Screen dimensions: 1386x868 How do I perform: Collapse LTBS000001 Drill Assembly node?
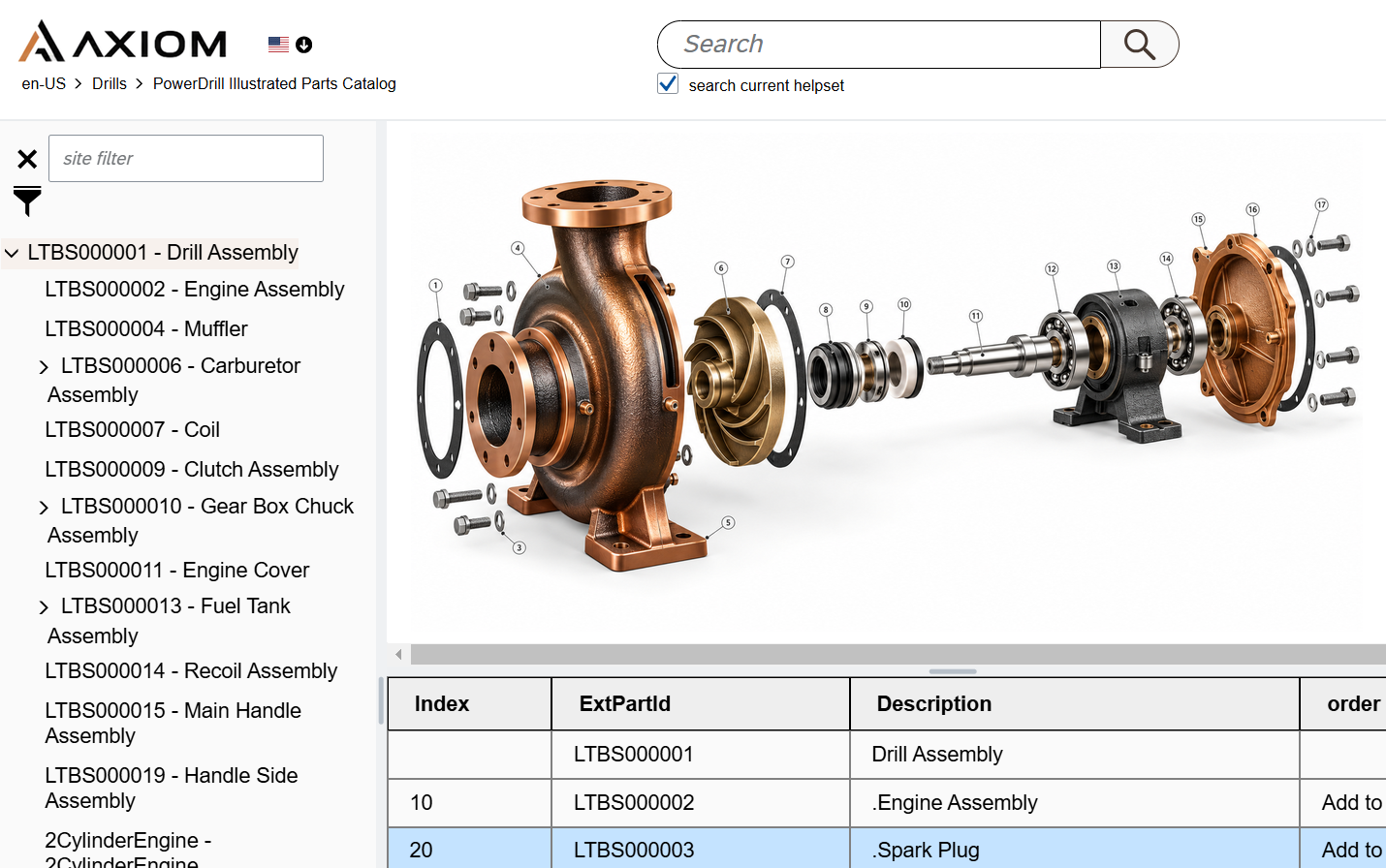12,254
